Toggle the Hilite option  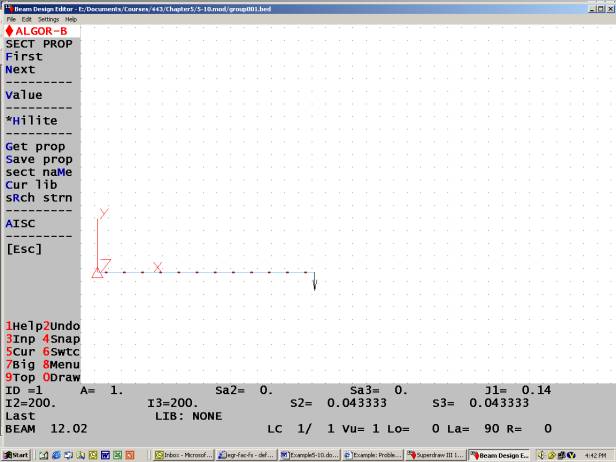point(32,121)
